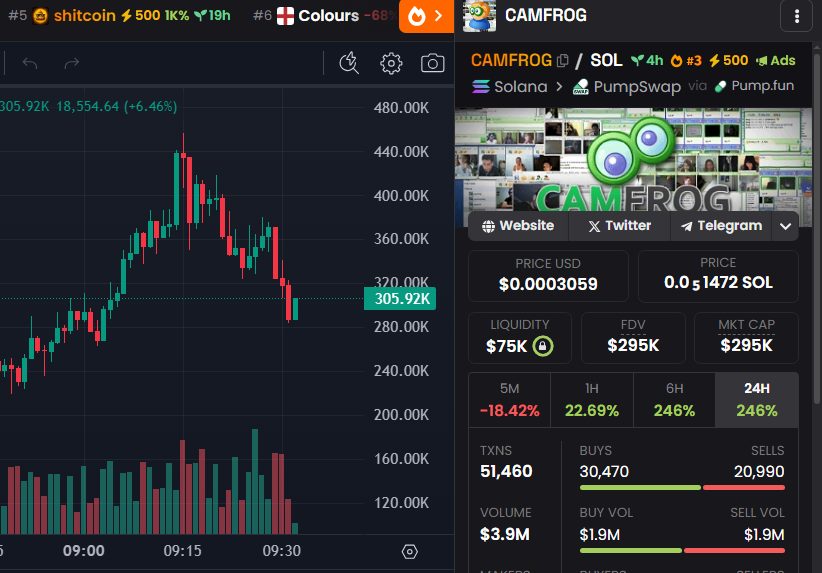Open quick search lightning magnifier icon
Image resolution: width=822 pixels, height=573 pixels.
point(349,63)
